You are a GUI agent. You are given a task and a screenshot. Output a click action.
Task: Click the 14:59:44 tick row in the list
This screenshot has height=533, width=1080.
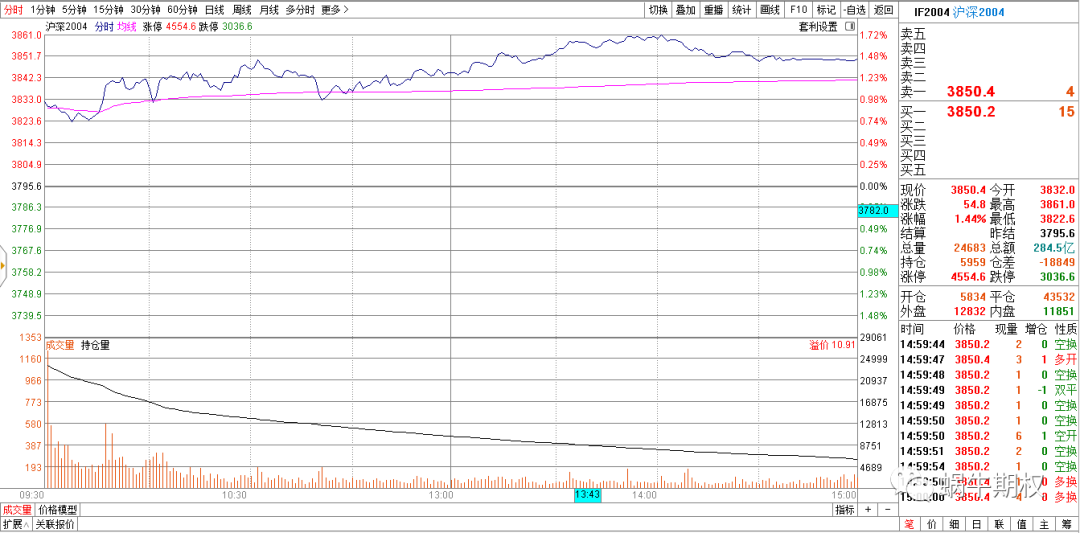988,345
